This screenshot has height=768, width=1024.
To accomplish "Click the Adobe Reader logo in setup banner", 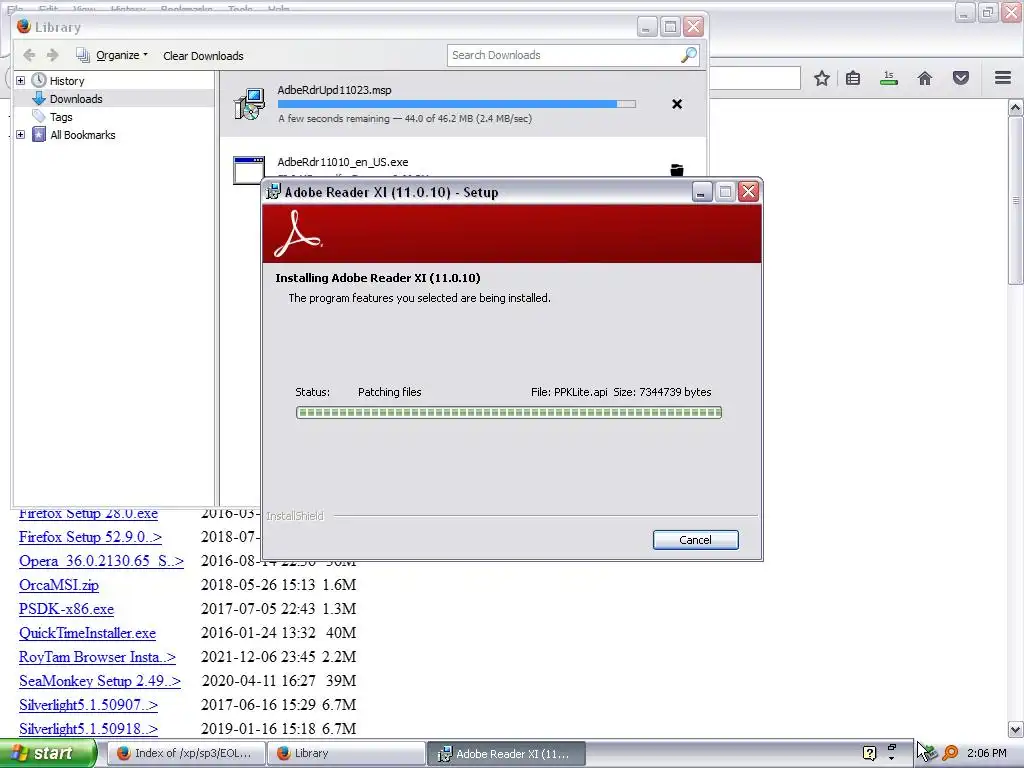I will coord(298,234).
